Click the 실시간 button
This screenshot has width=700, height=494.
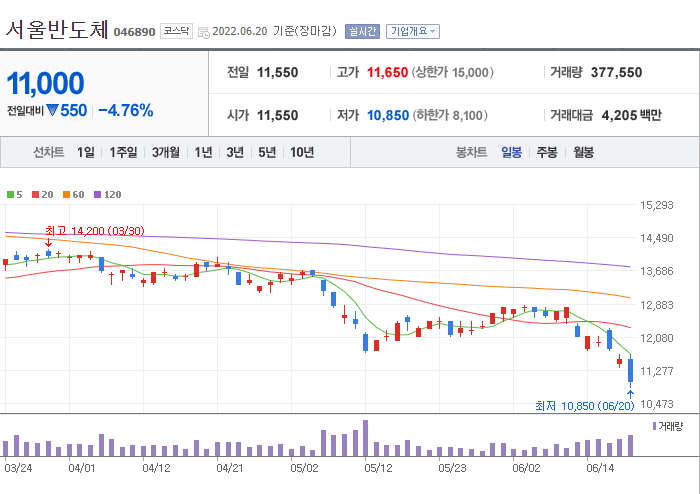(x=362, y=31)
